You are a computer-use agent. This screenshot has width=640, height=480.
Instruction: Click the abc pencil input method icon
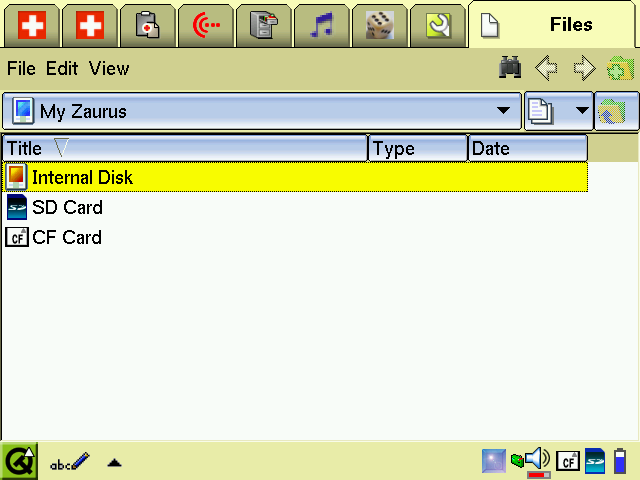point(69,462)
